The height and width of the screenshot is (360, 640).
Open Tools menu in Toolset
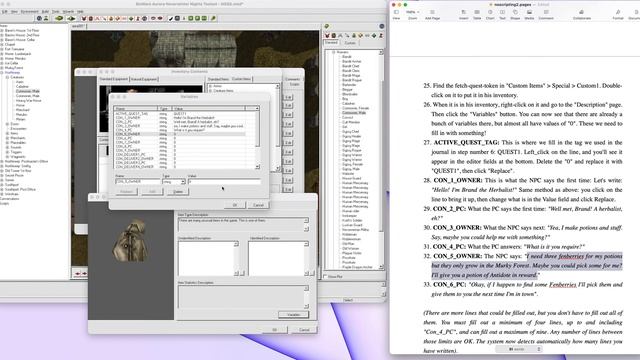coord(56,11)
